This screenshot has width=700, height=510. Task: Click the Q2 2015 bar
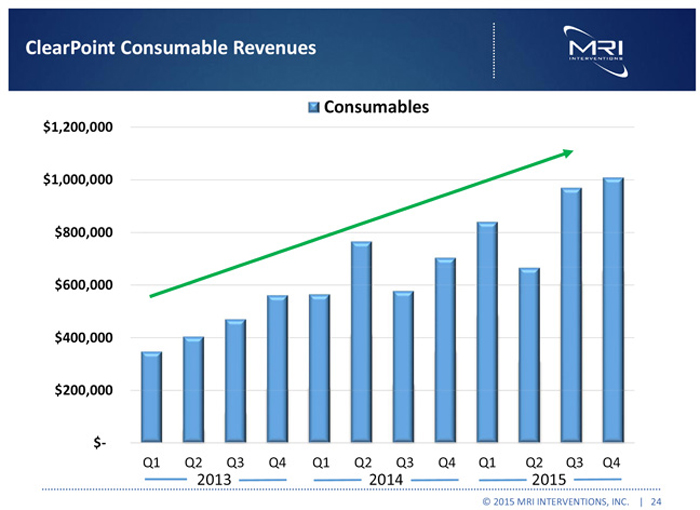coord(528,355)
